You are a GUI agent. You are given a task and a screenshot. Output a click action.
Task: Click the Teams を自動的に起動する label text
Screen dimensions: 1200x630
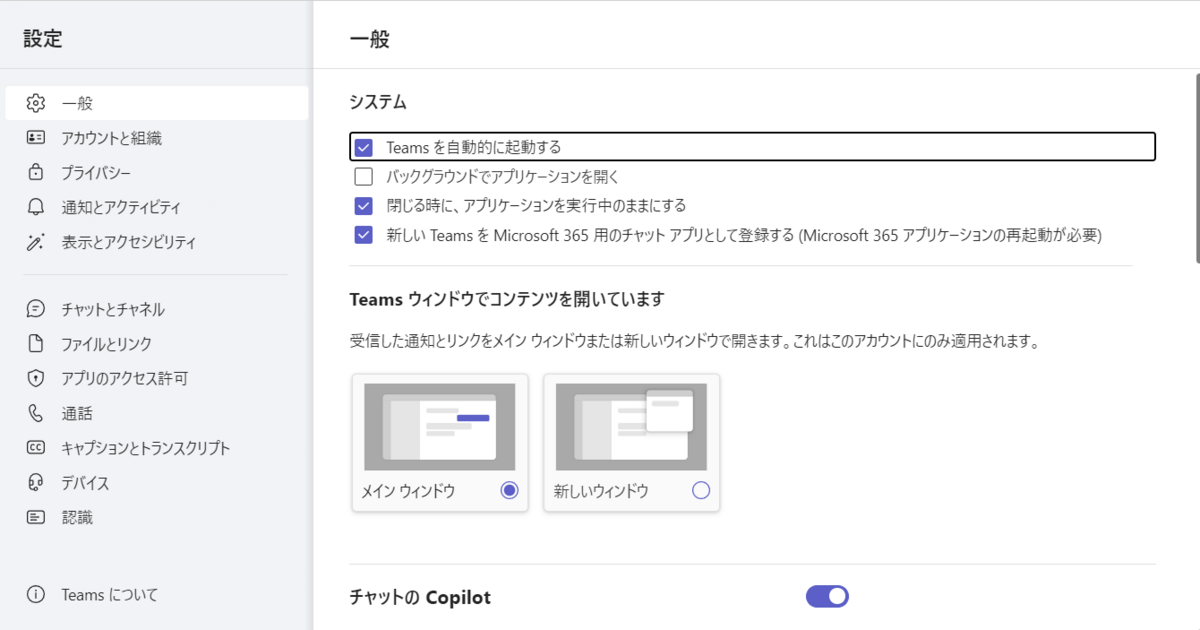tap(473, 147)
